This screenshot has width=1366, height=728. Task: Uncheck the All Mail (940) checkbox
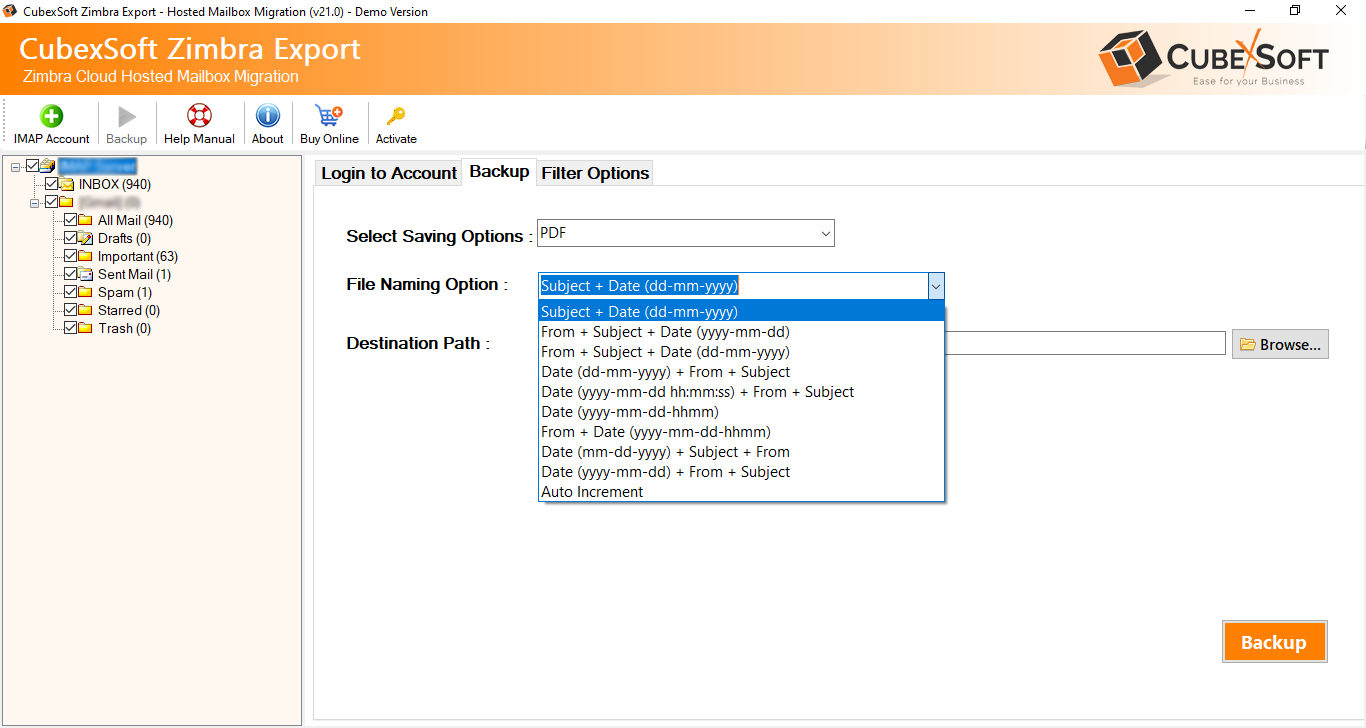coord(71,220)
